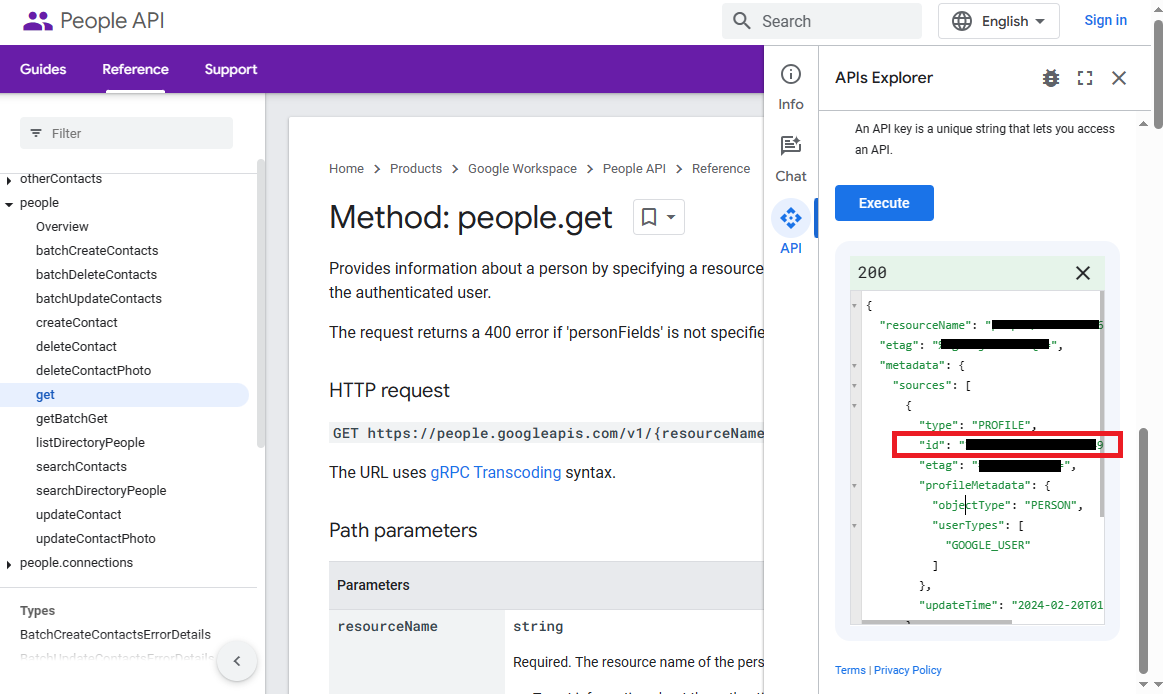Click the search magnifier icon

(x=742, y=21)
